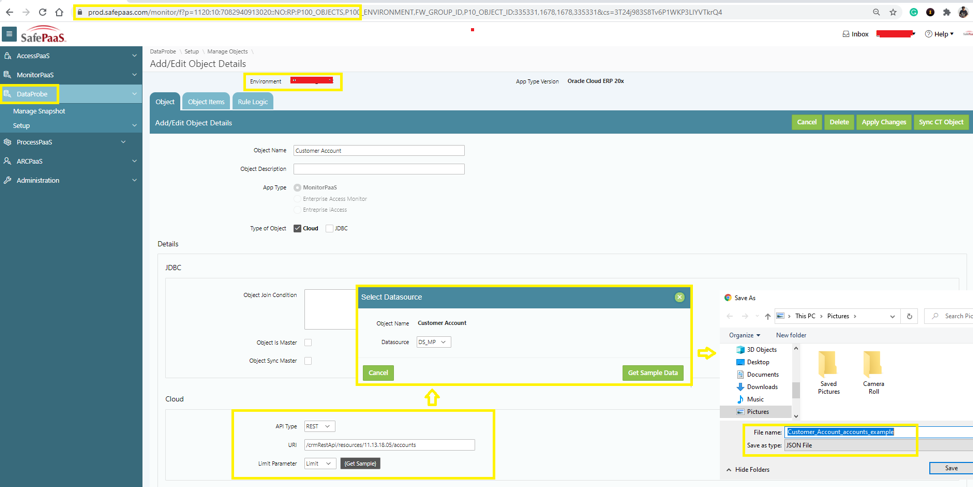Check the Object Sync Master checkbox

(x=308, y=360)
